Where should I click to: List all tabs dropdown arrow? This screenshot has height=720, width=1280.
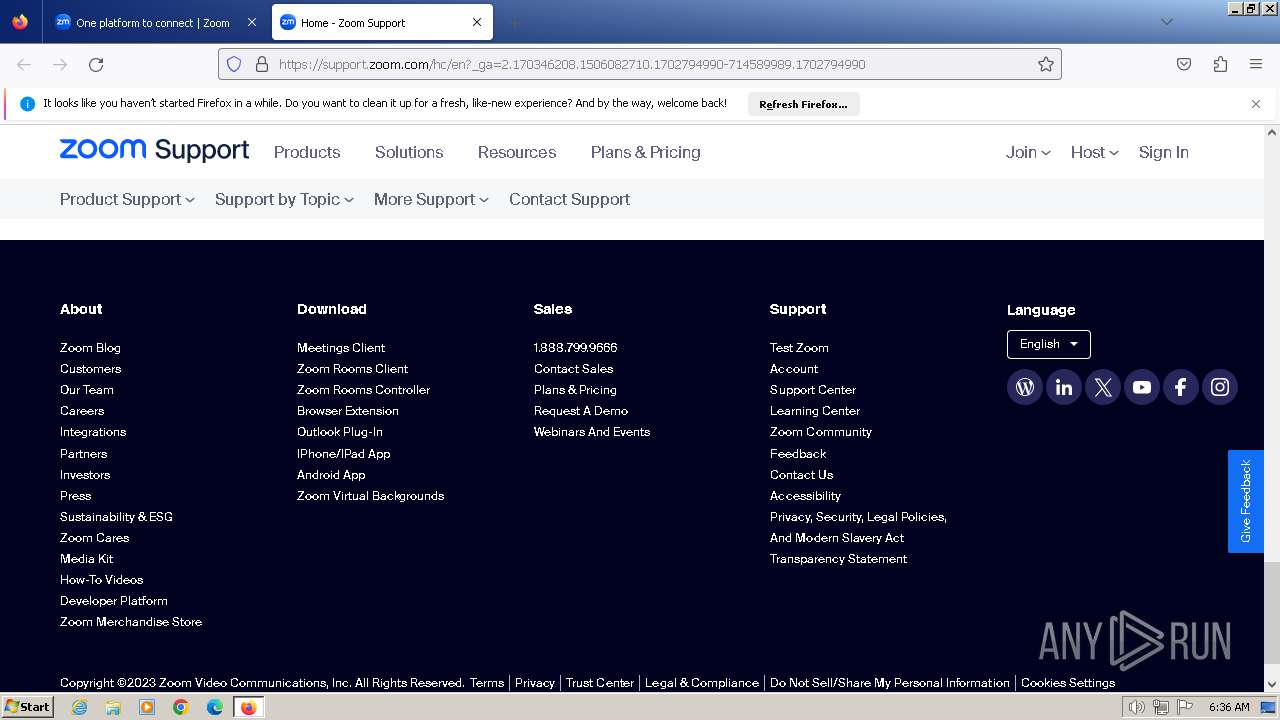point(1166,22)
